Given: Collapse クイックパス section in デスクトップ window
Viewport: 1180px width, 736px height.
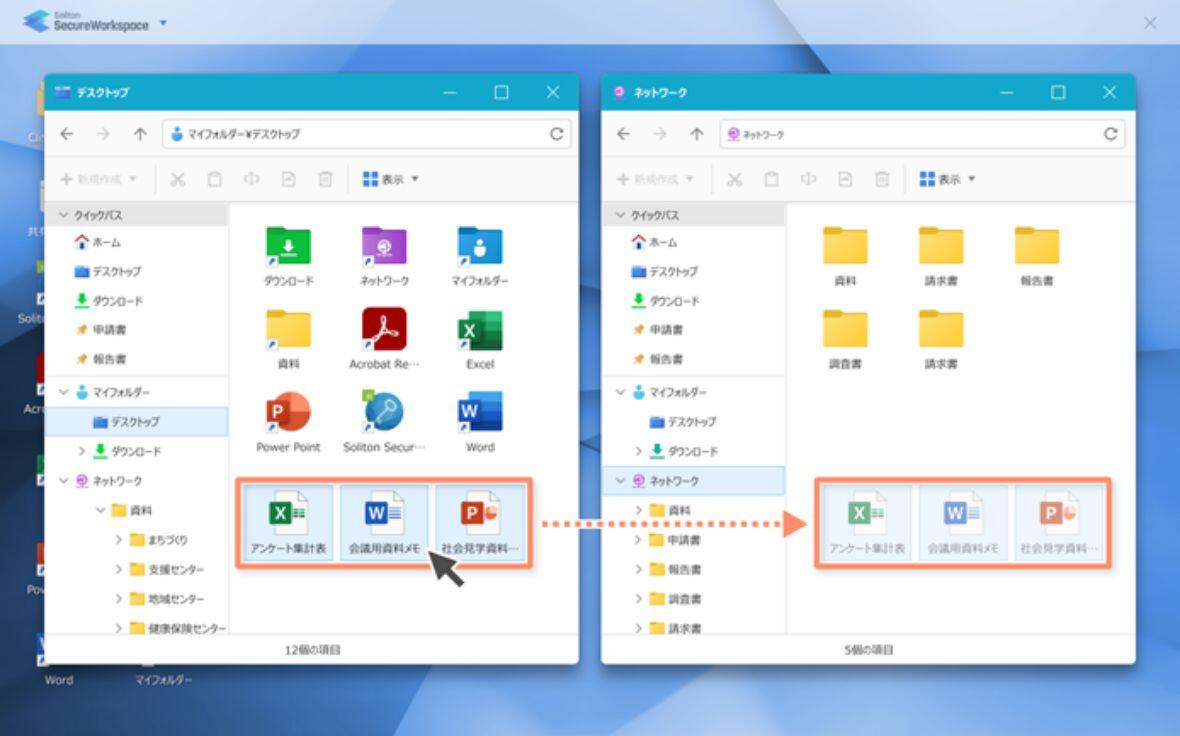Looking at the screenshot, I should 63,215.
